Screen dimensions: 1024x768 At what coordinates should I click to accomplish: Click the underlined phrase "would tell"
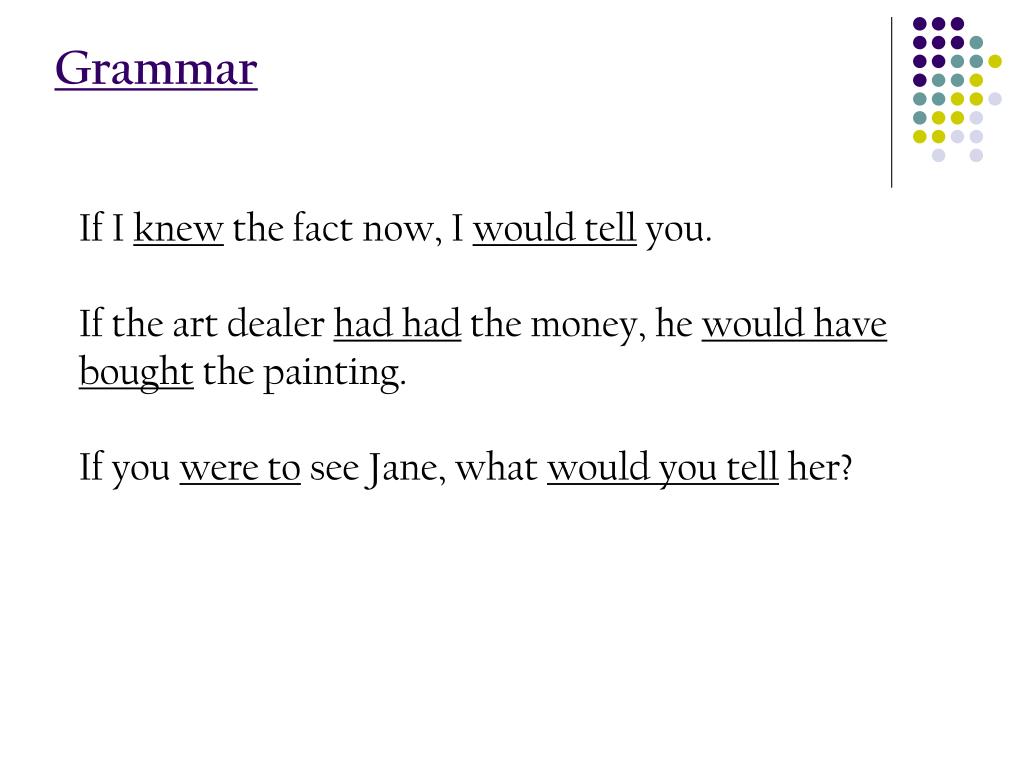click(x=554, y=229)
